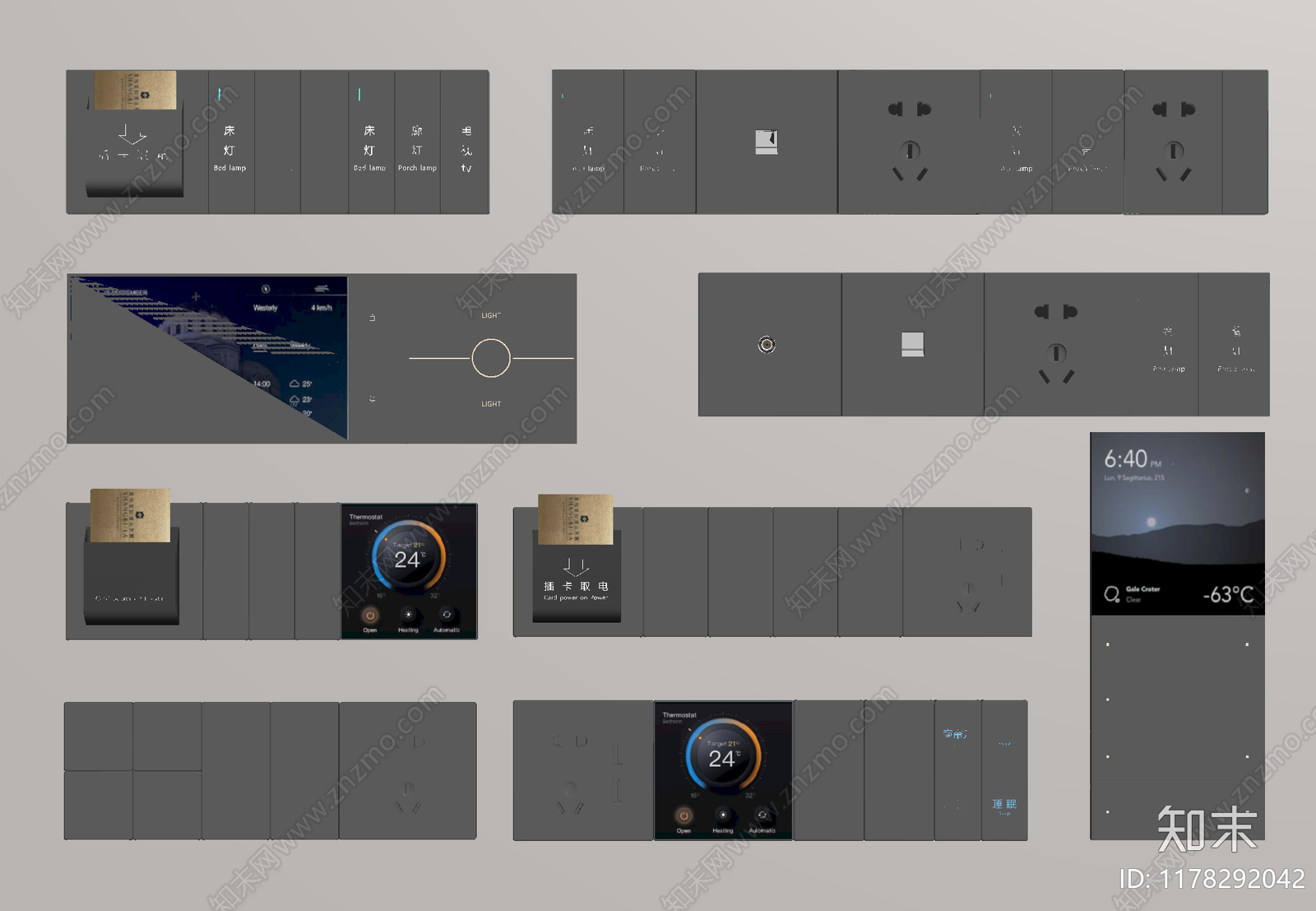Screen dimensions: 1316x911
Task: Click the 24° dial on thermostat beside key card
Action: [x=409, y=557]
